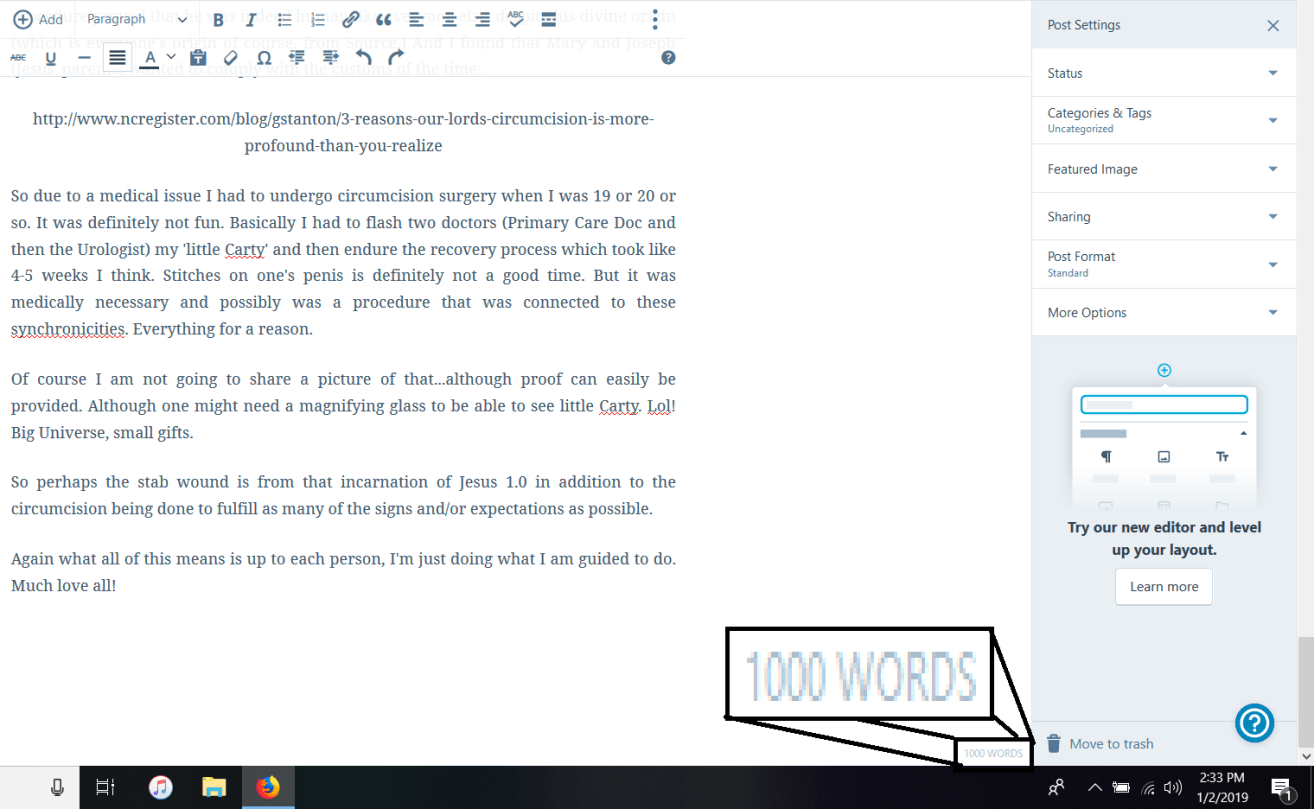
Task: Expand More Options settings
Action: pyautogui.click(x=1163, y=312)
